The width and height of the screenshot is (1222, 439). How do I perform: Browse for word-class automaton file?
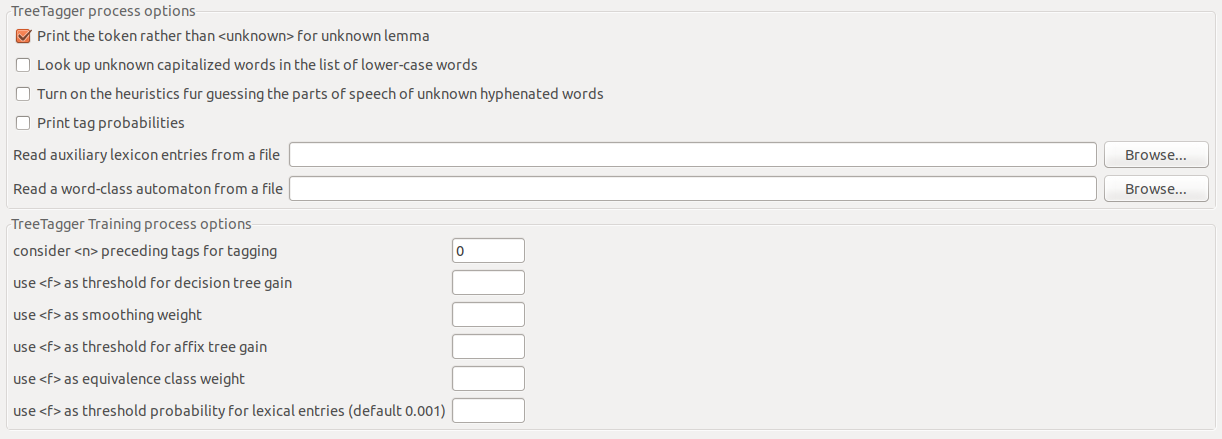click(x=1155, y=188)
